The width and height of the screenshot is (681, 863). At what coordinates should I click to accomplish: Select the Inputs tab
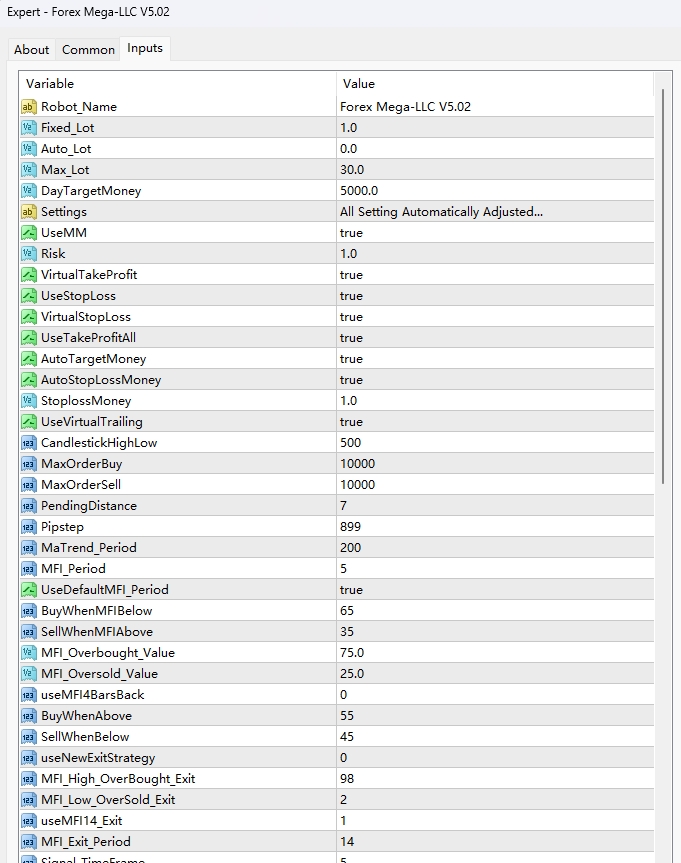[x=145, y=48]
